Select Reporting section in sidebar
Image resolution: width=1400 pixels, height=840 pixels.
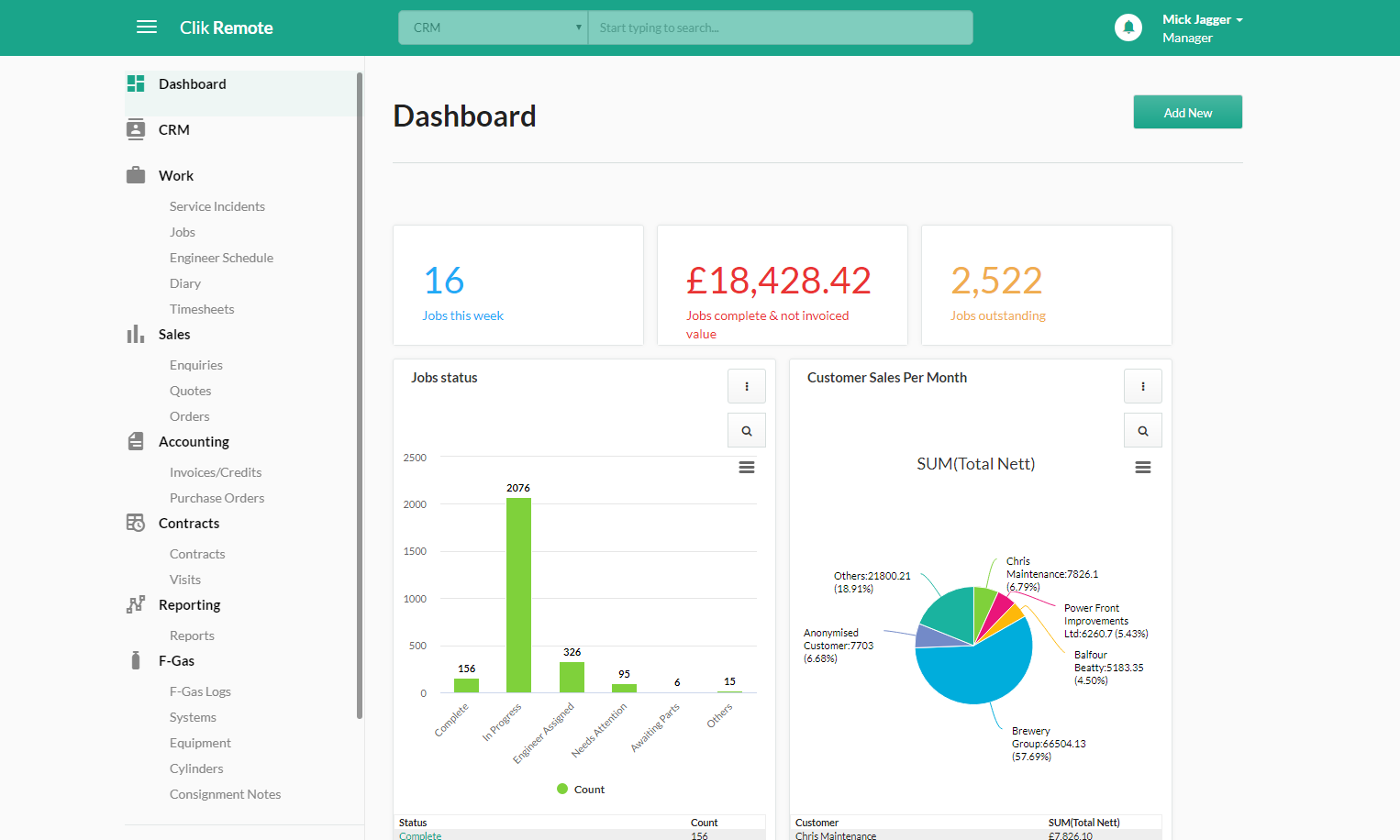189,604
